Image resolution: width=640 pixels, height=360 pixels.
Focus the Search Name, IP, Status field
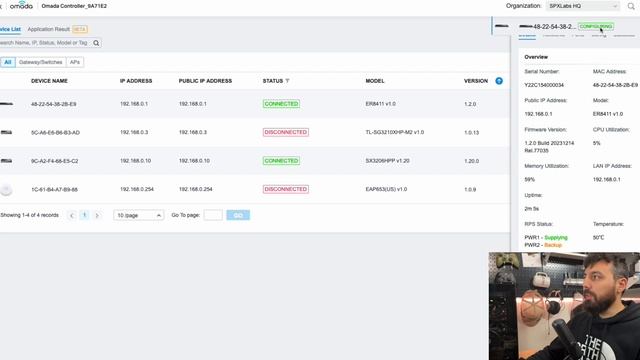(x=45, y=43)
